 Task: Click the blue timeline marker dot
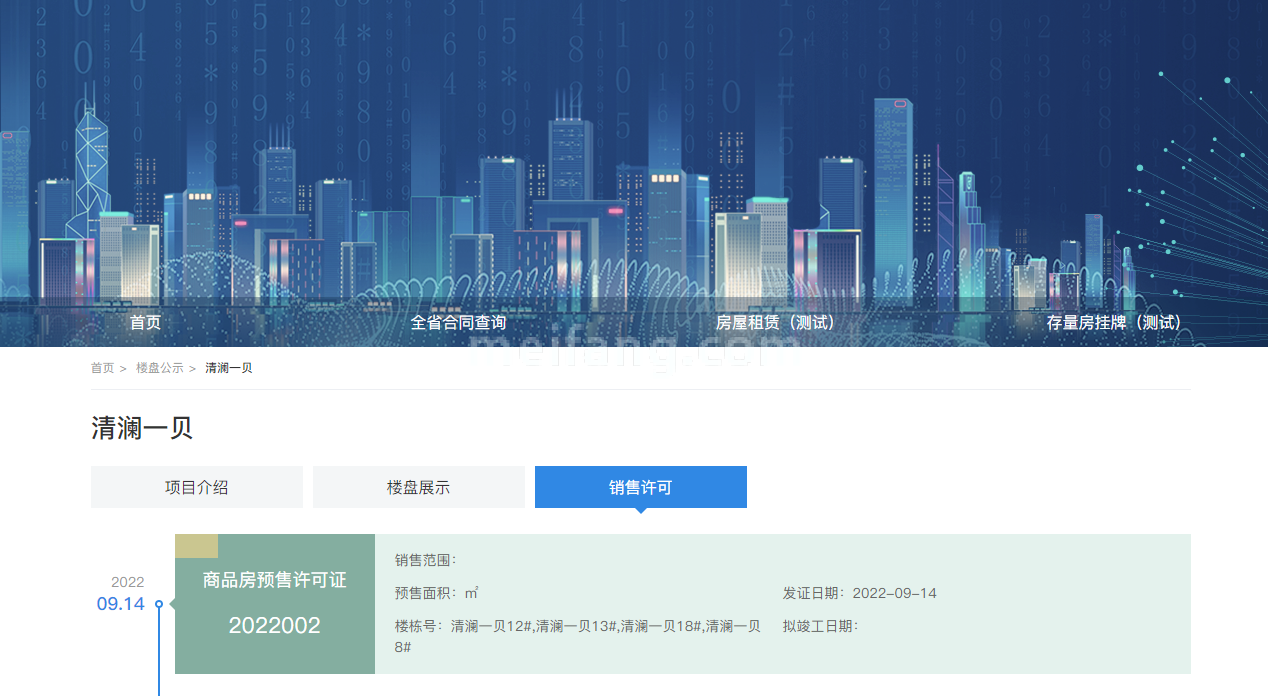click(x=159, y=604)
